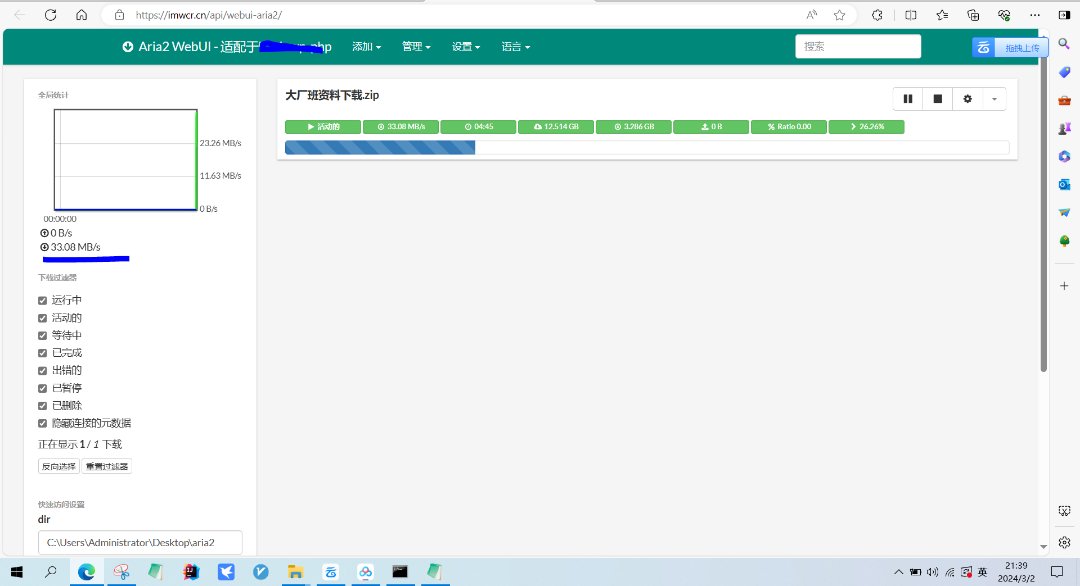Open the 语言 language menu

[515, 47]
